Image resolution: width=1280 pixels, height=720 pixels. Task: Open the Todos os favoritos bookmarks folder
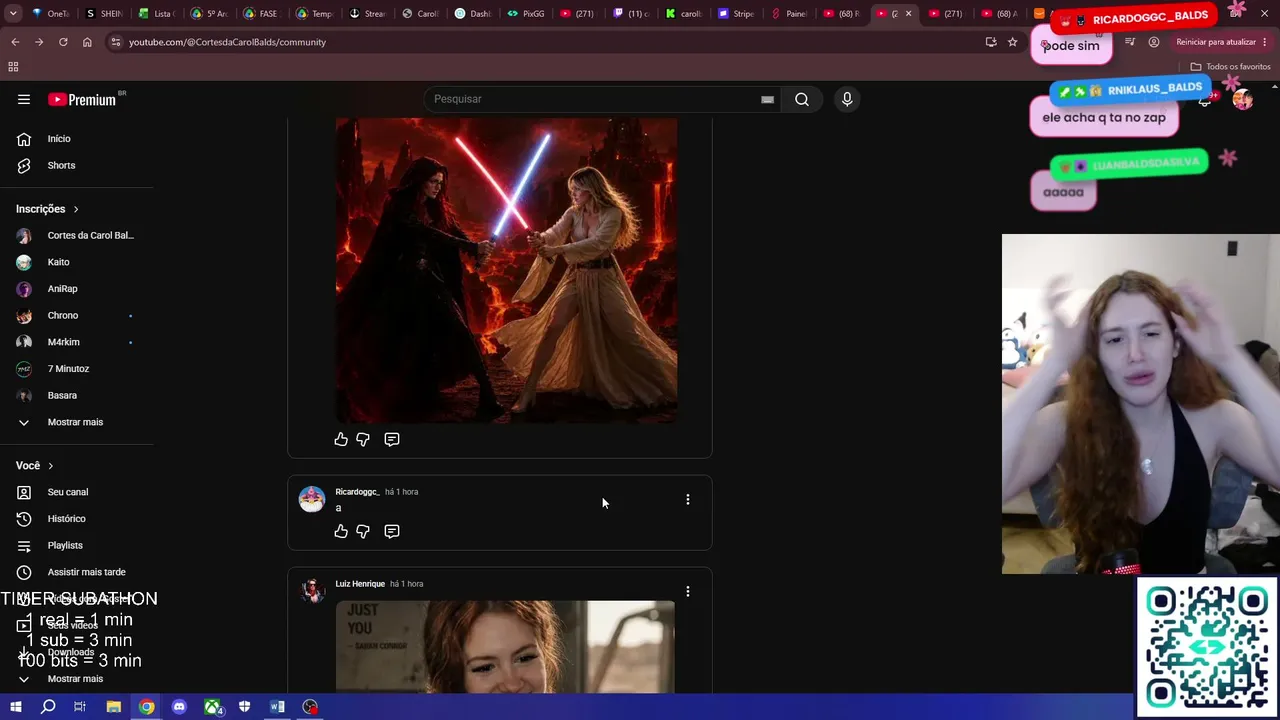point(1230,67)
